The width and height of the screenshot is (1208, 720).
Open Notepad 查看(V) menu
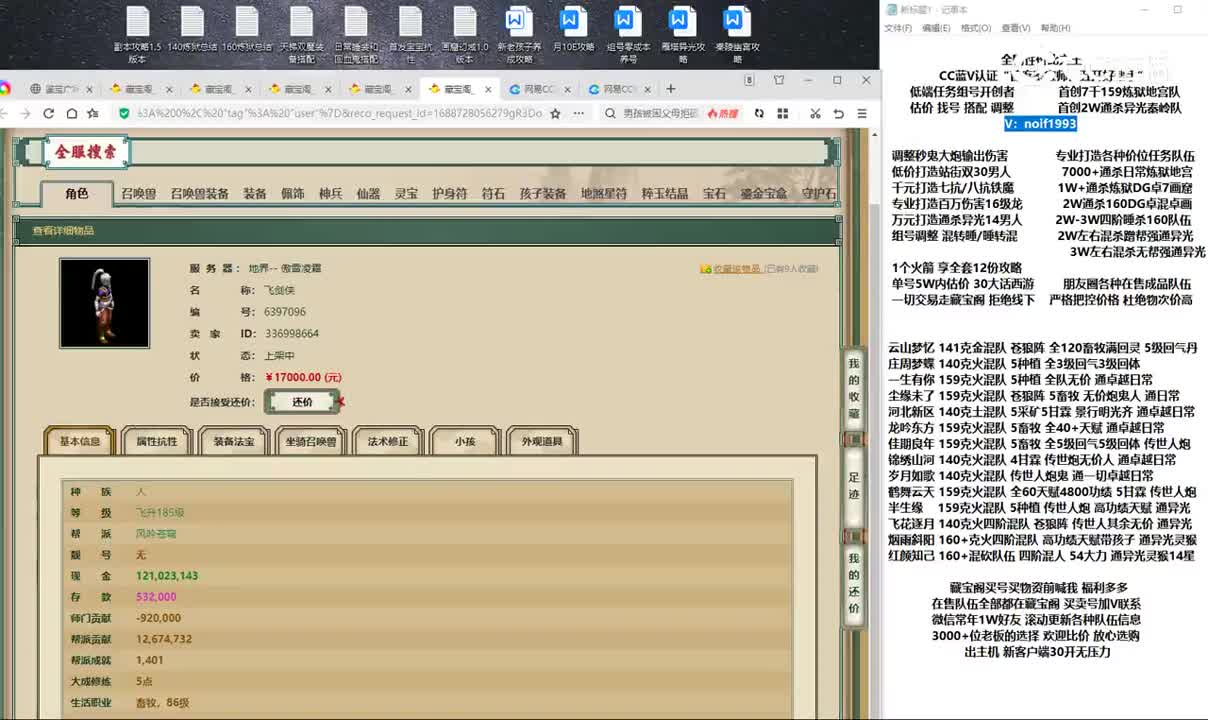[1016, 28]
